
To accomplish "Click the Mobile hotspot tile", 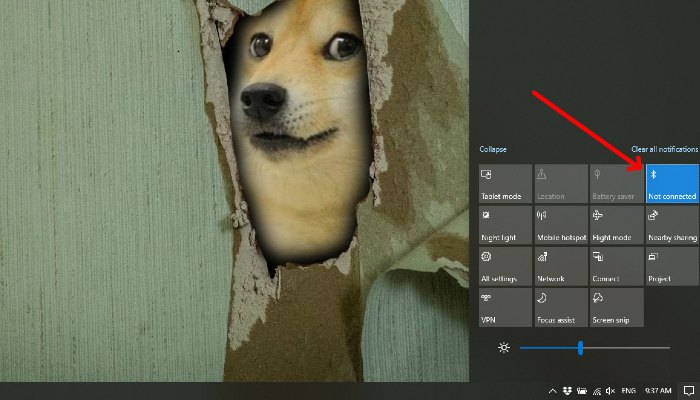I will (561, 225).
